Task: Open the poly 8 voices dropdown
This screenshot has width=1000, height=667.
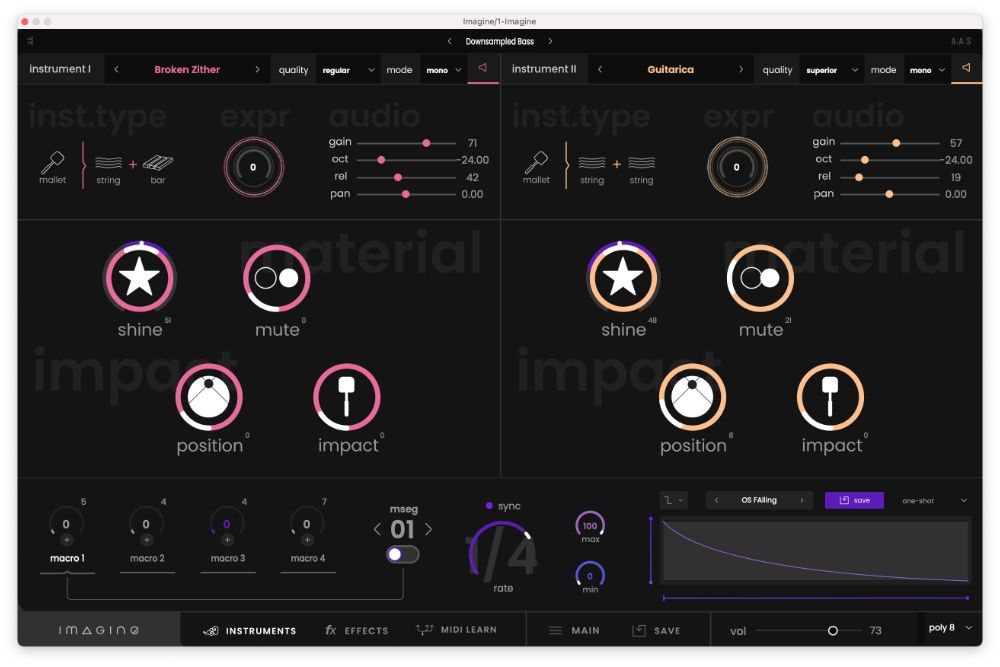Action: pos(950,628)
